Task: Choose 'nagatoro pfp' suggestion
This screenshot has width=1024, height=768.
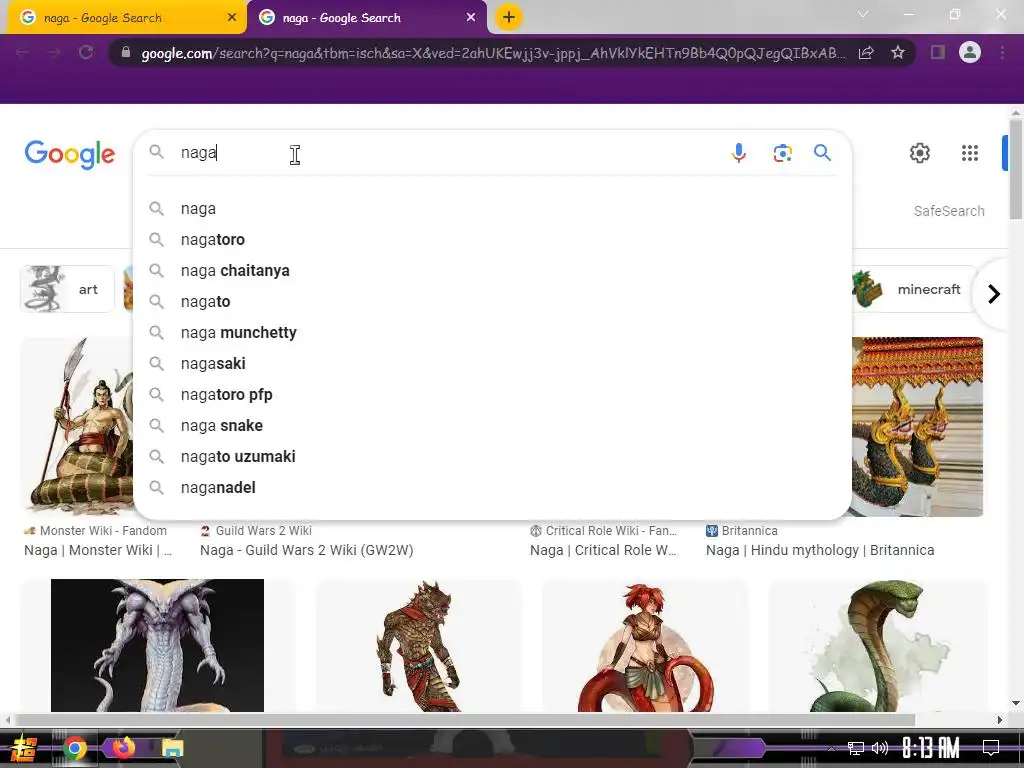Action: click(x=492, y=394)
